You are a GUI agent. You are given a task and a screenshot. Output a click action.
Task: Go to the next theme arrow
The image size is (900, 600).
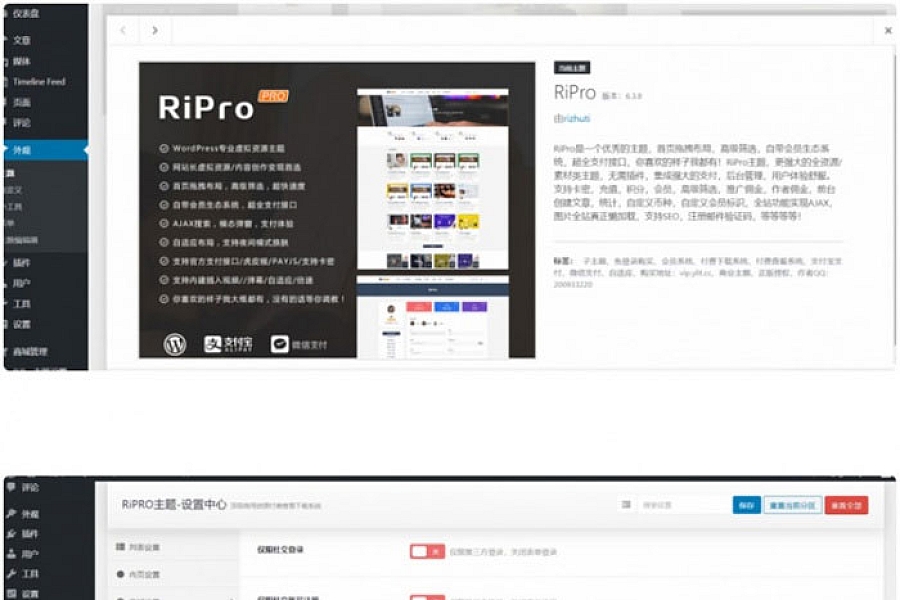[x=155, y=30]
